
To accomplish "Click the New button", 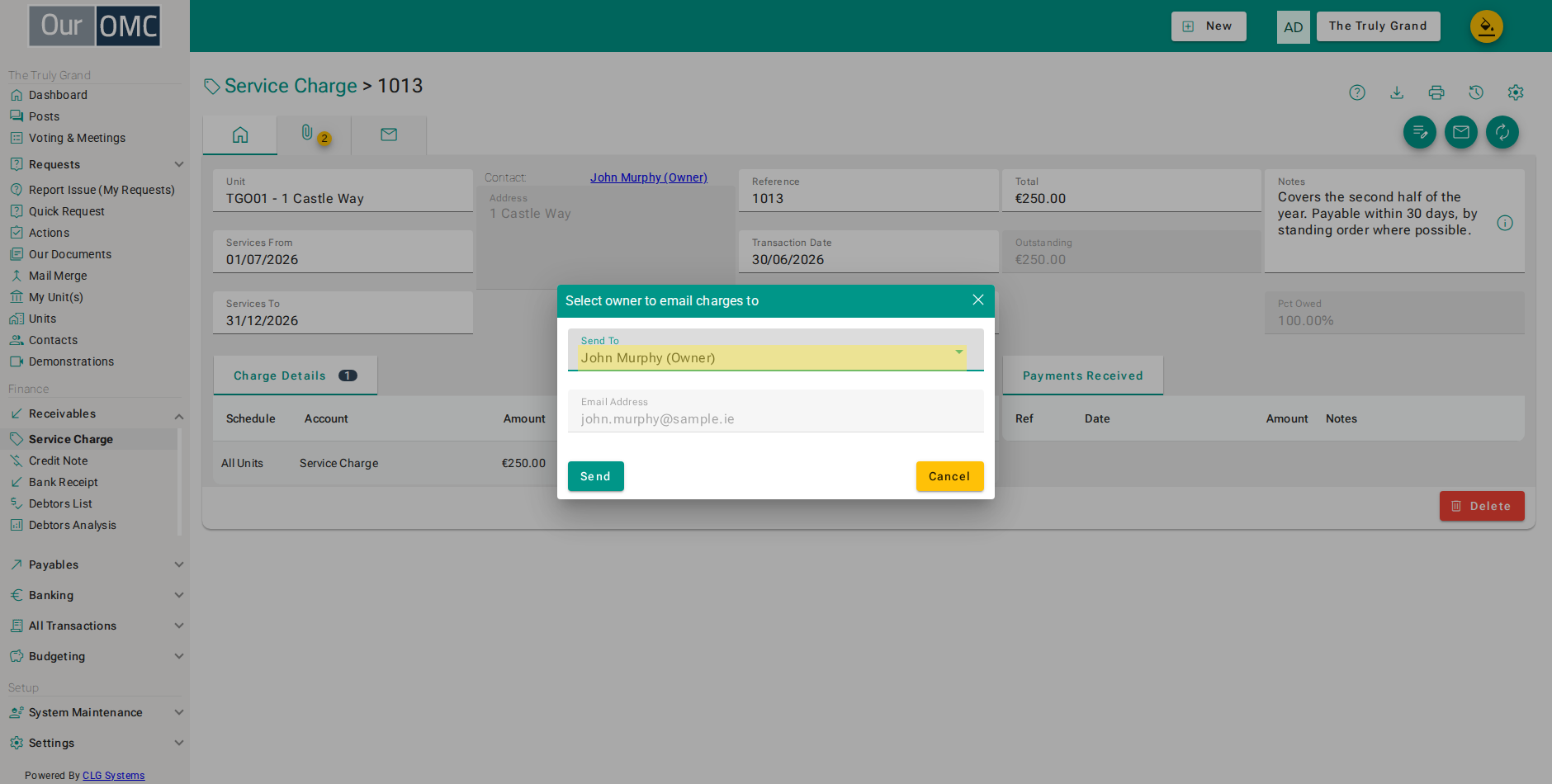I will pyautogui.click(x=1209, y=26).
